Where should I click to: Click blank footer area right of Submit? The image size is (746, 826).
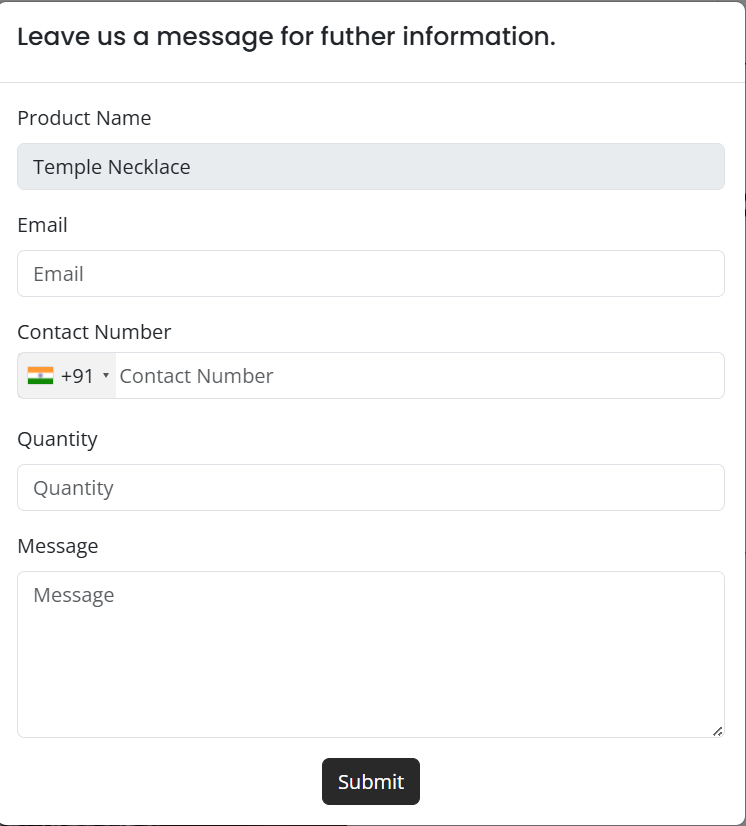pyautogui.click(x=580, y=782)
